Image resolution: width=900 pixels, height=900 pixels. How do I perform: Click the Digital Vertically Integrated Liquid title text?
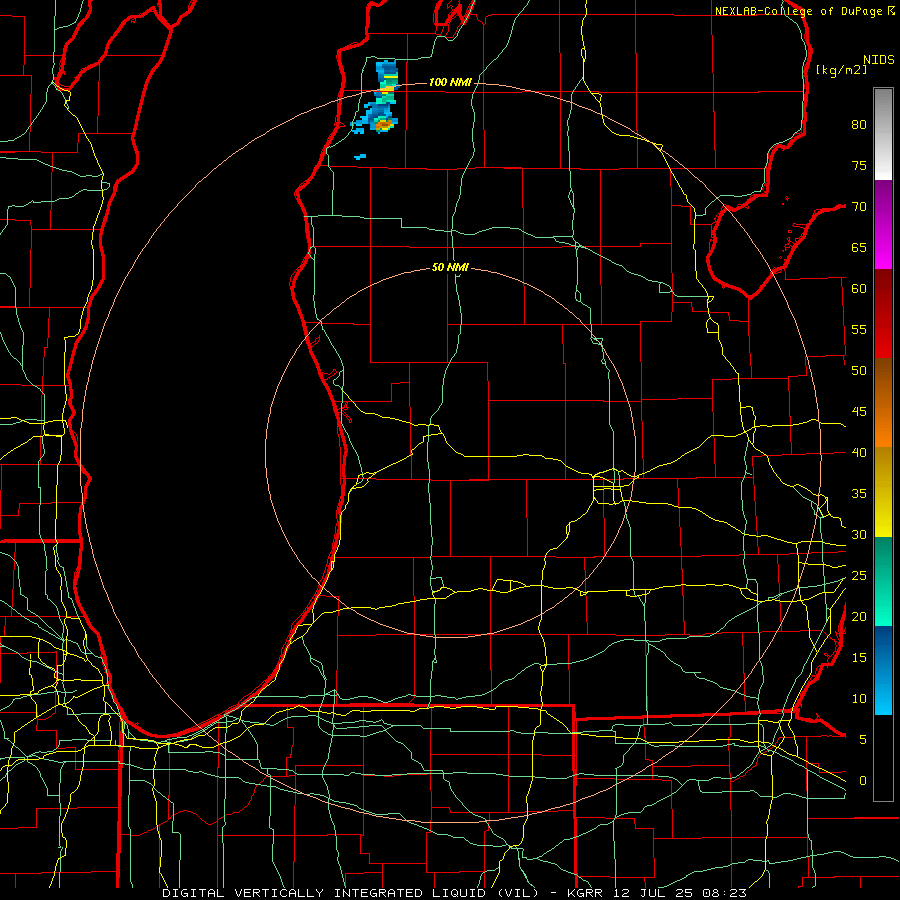[x=351, y=893]
